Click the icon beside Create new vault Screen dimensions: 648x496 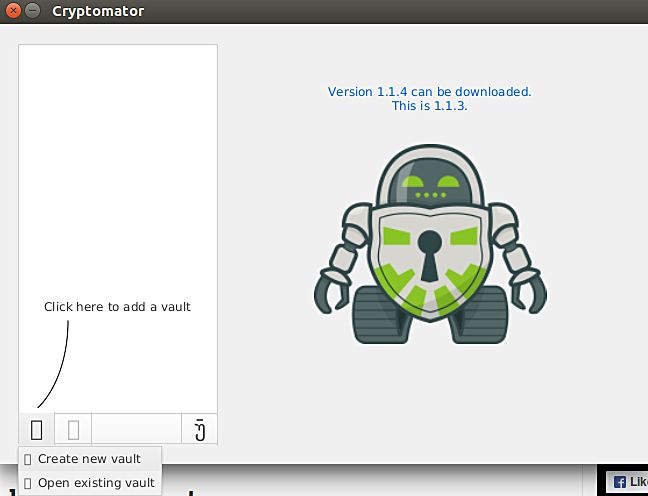pos(28,460)
